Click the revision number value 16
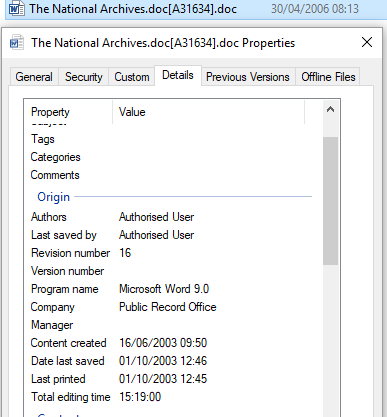This screenshot has width=387, height=417. pos(125,253)
